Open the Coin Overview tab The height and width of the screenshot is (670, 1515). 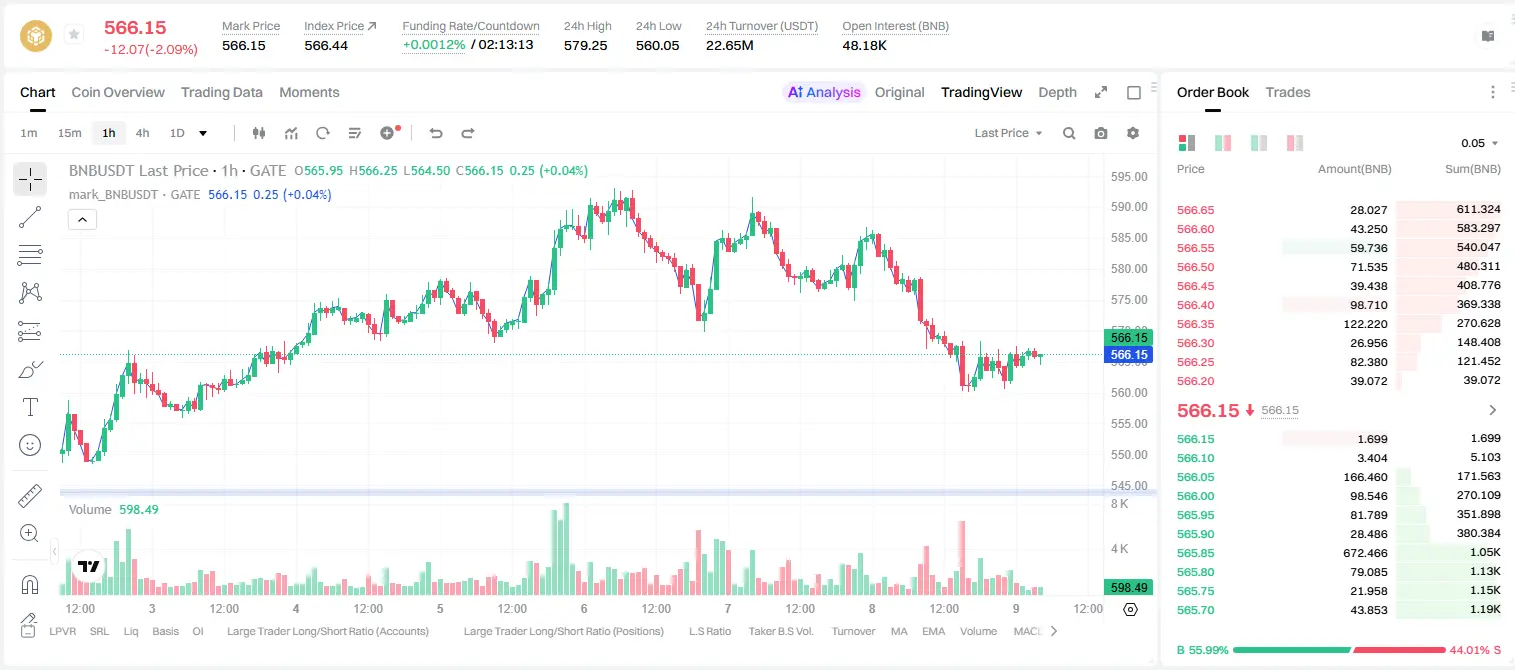click(x=118, y=92)
